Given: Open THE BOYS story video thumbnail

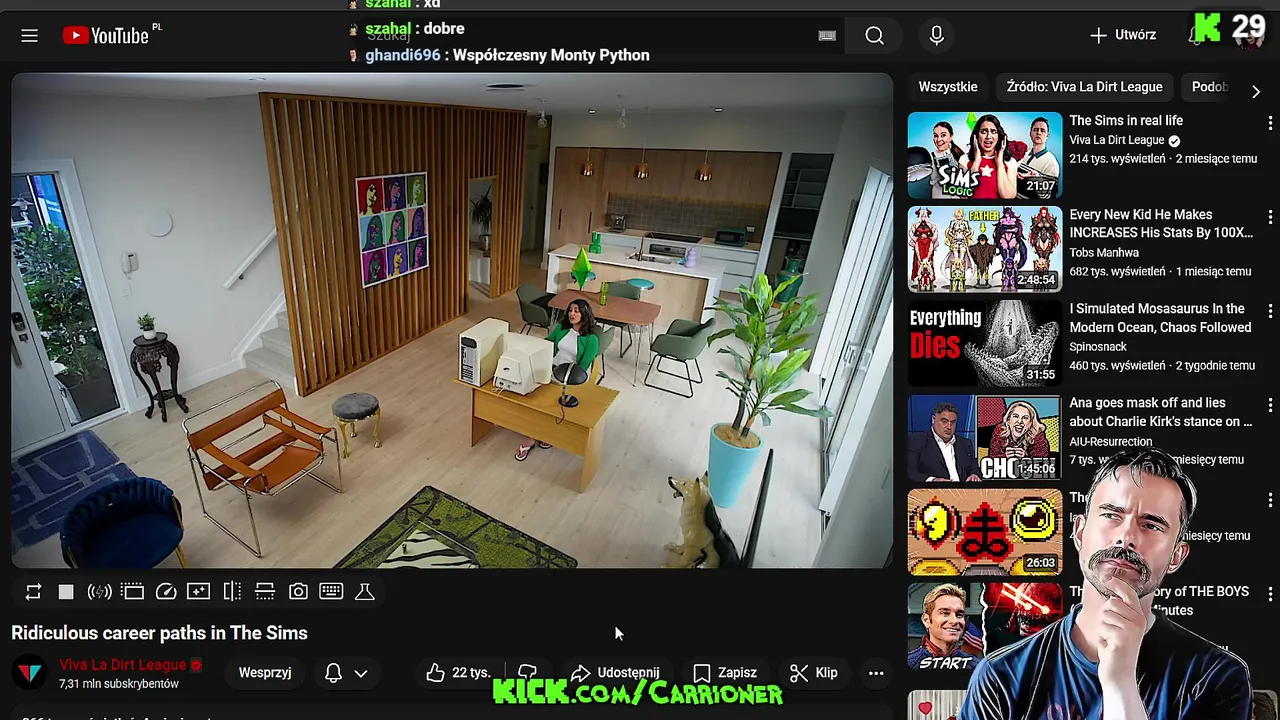Looking at the screenshot, I should 985,625.
